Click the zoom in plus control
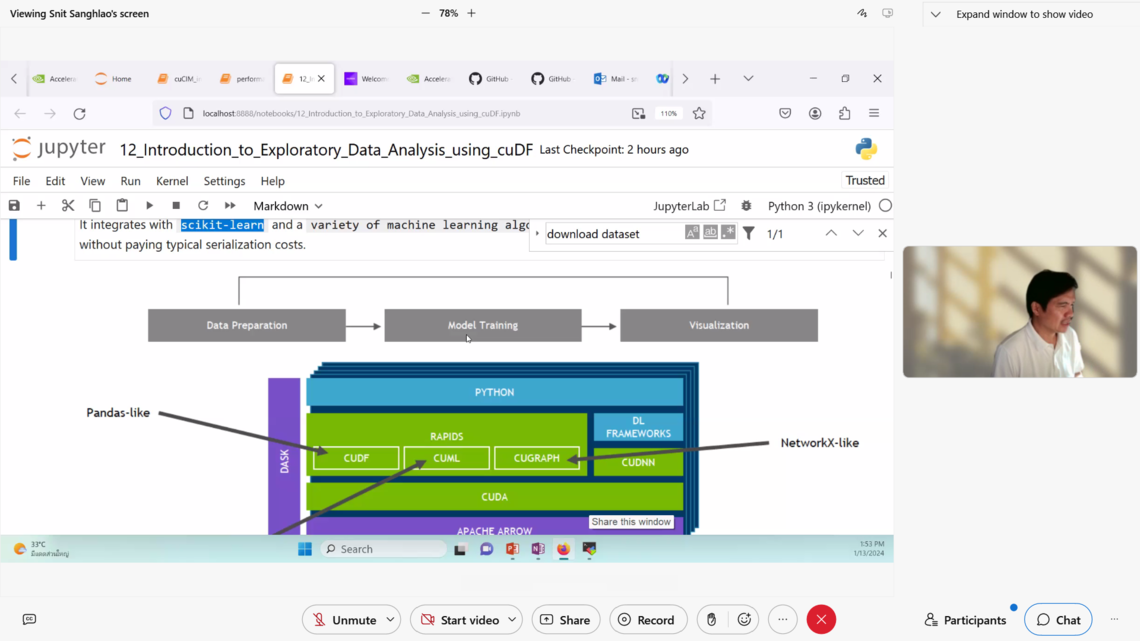Viewport: 1140px width, 641px height. coord(471,14)
